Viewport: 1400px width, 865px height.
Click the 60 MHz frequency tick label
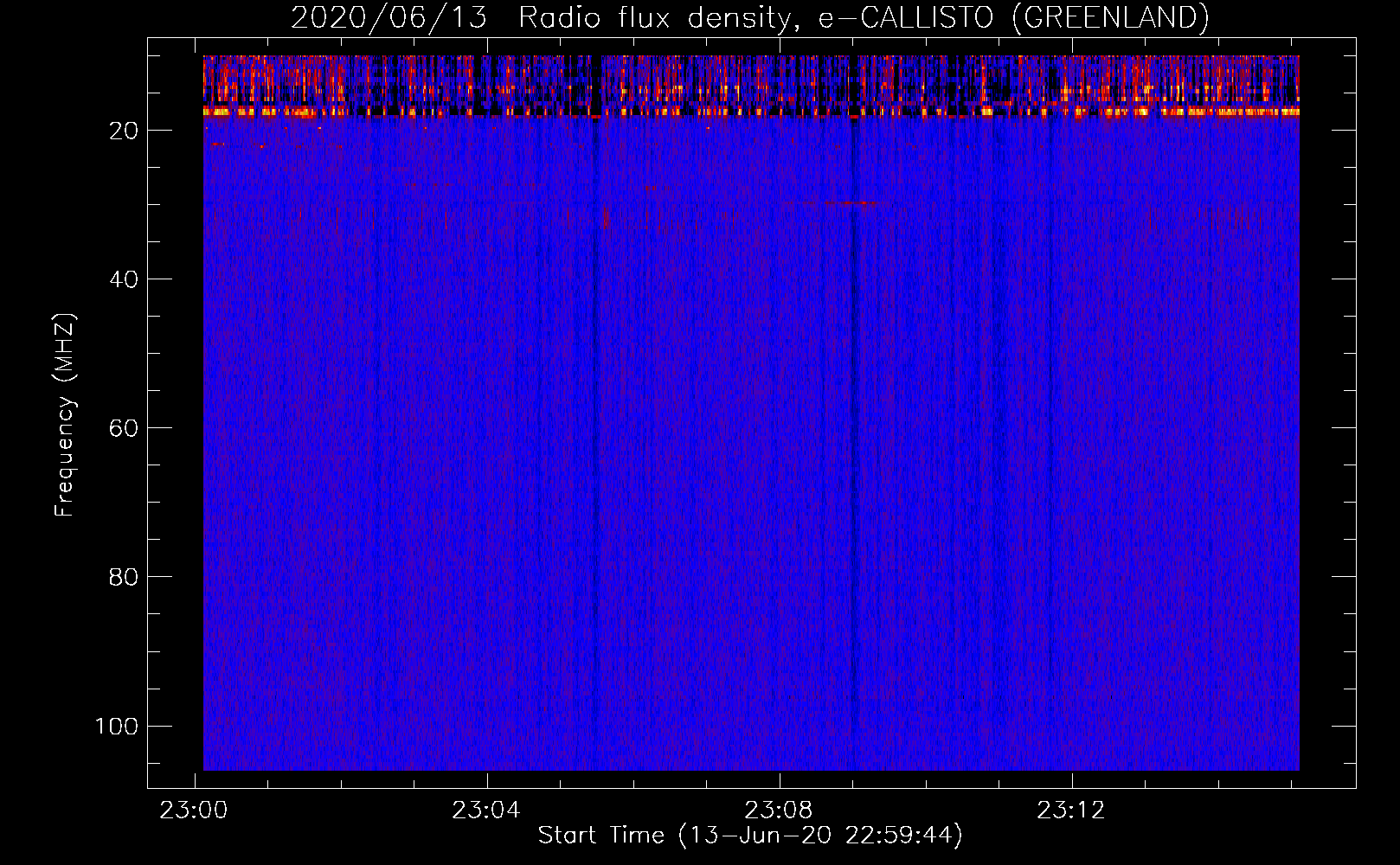click(124, 428)
